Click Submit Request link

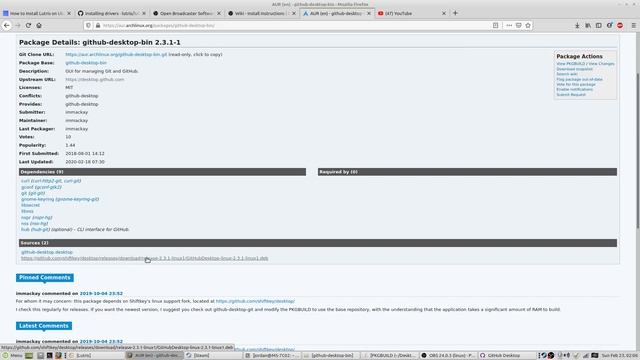(x=571, y=94)
